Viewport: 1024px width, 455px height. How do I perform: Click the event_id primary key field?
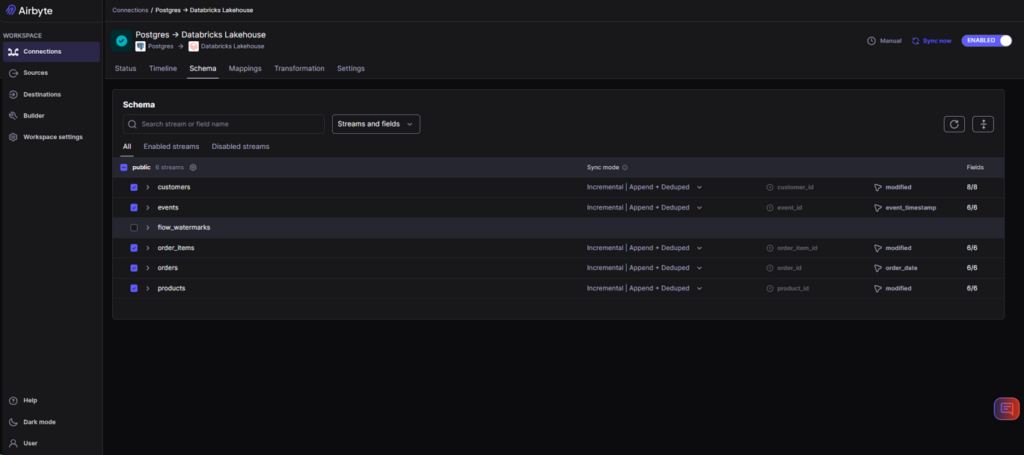coord(784,208)
